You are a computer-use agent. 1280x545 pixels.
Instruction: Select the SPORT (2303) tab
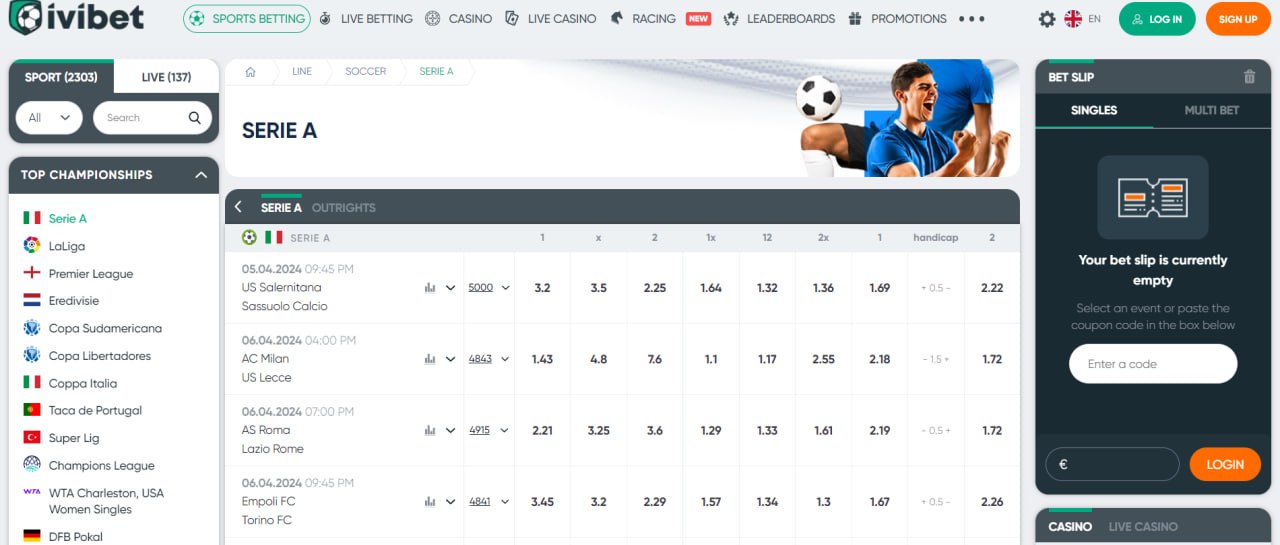(61, 77)
